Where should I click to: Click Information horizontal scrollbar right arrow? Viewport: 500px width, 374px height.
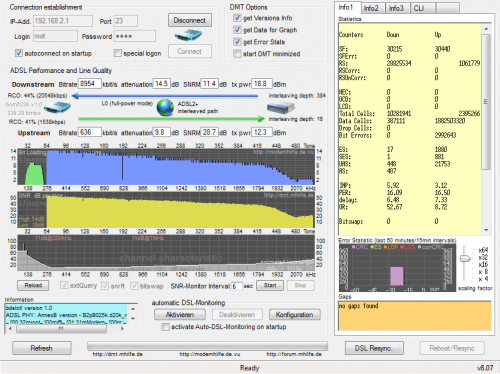[123, 329]
